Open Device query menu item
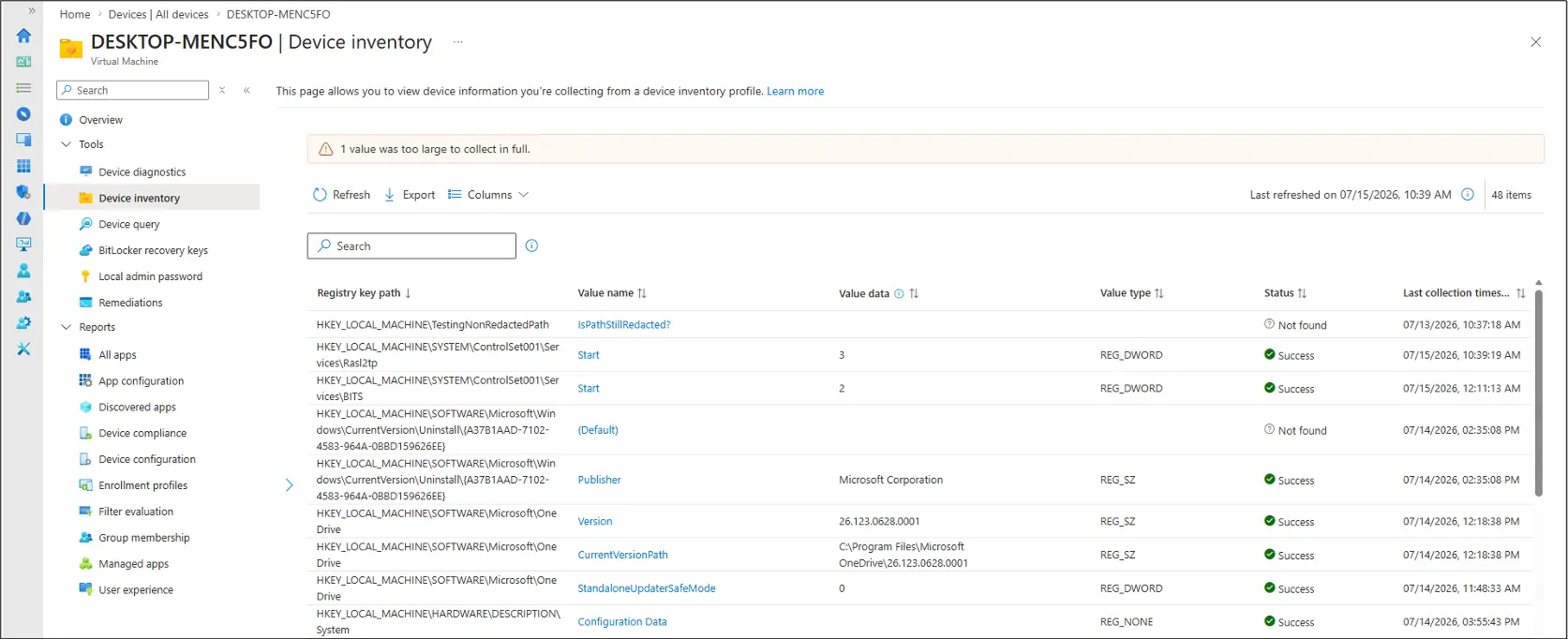Viewport: 1568px width, 639px height. (128, 225)
